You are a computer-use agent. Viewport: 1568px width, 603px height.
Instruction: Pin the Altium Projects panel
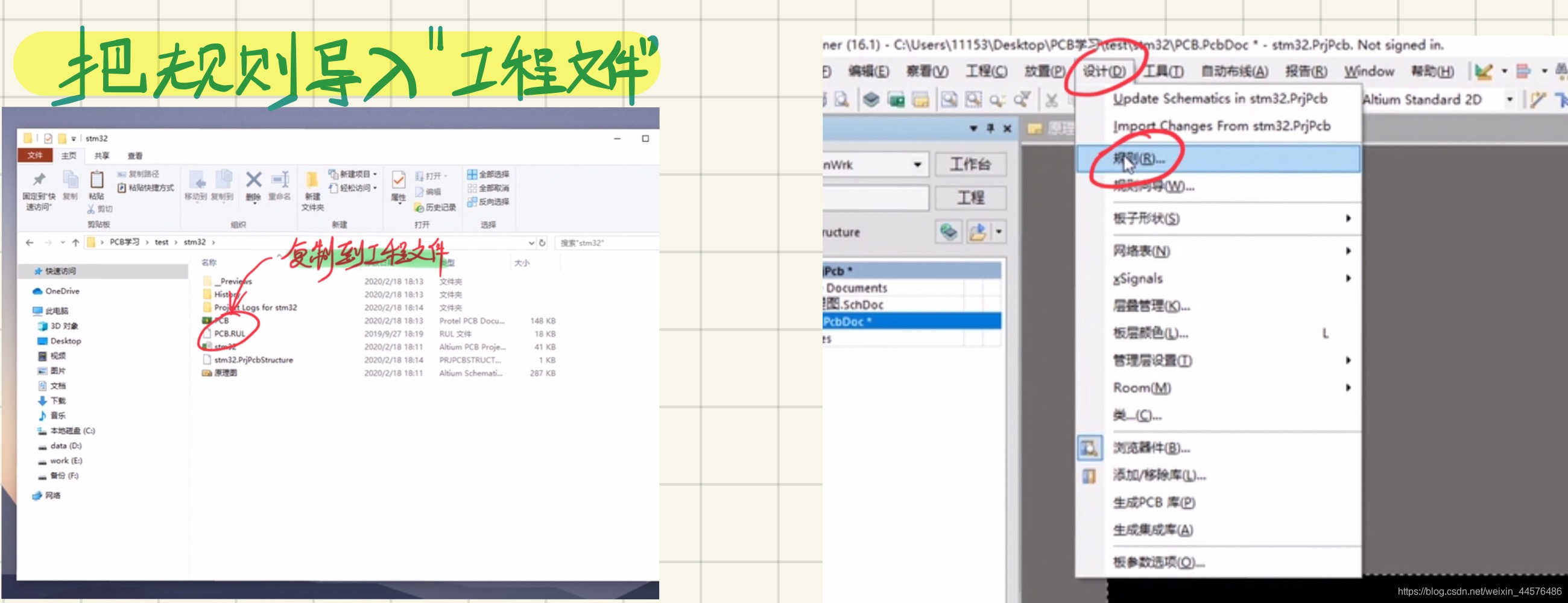pos(990,128)
